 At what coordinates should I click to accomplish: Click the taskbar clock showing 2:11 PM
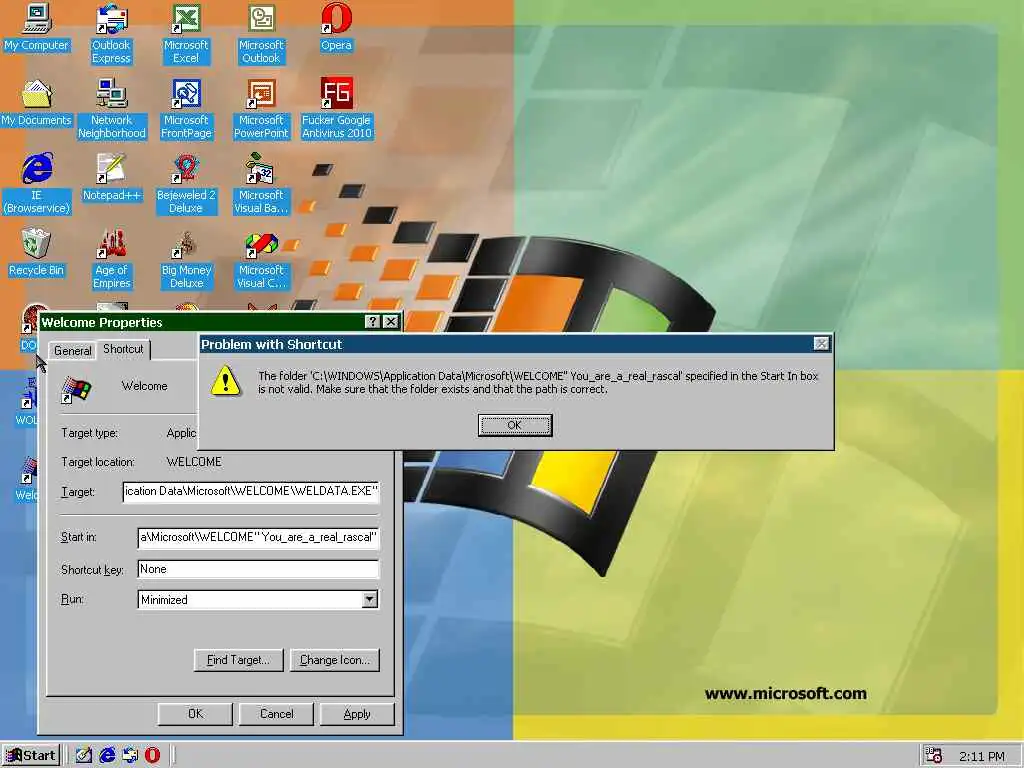982,756
